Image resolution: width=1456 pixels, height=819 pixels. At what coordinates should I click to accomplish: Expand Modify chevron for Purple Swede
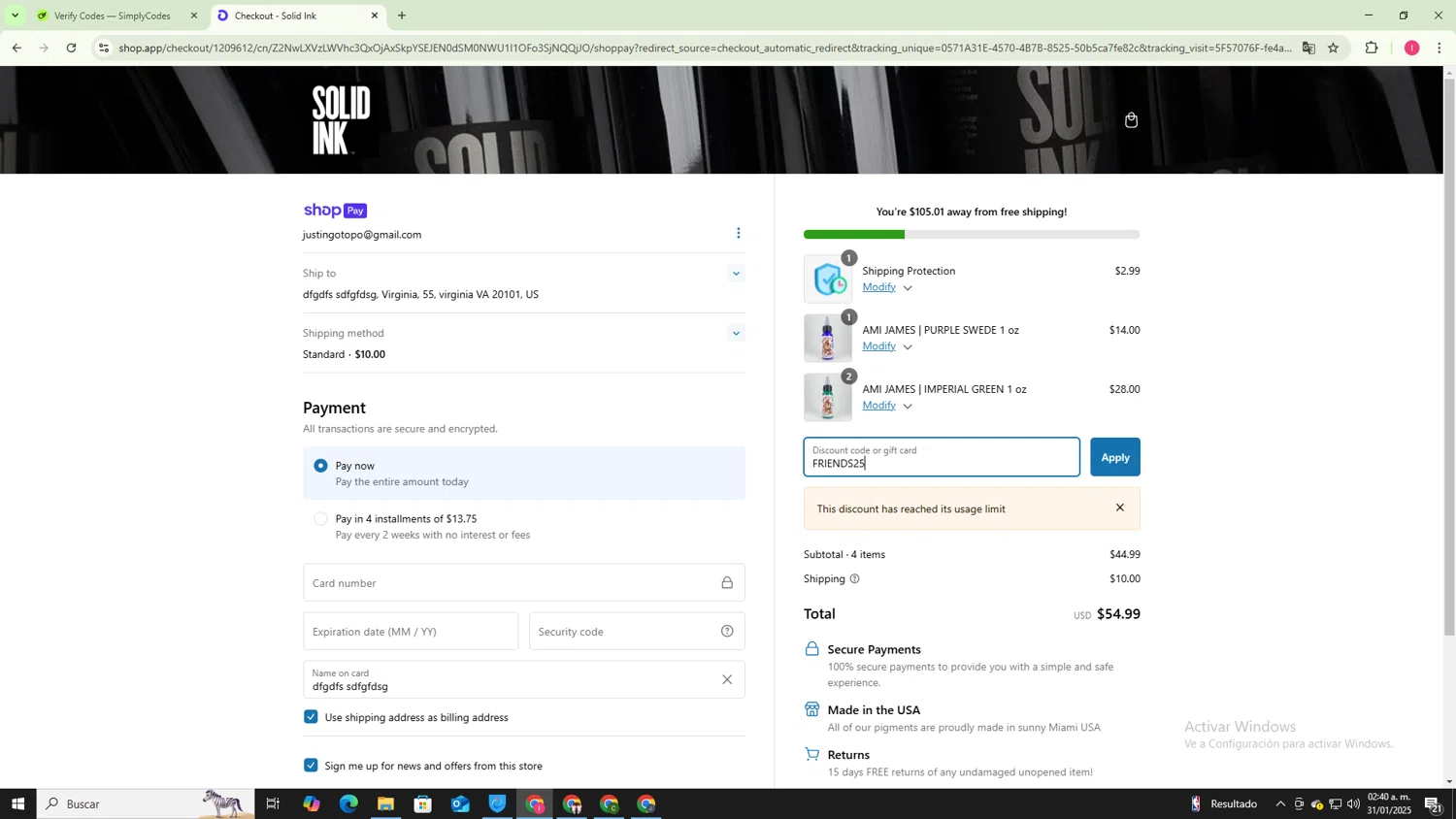[908, 347]
